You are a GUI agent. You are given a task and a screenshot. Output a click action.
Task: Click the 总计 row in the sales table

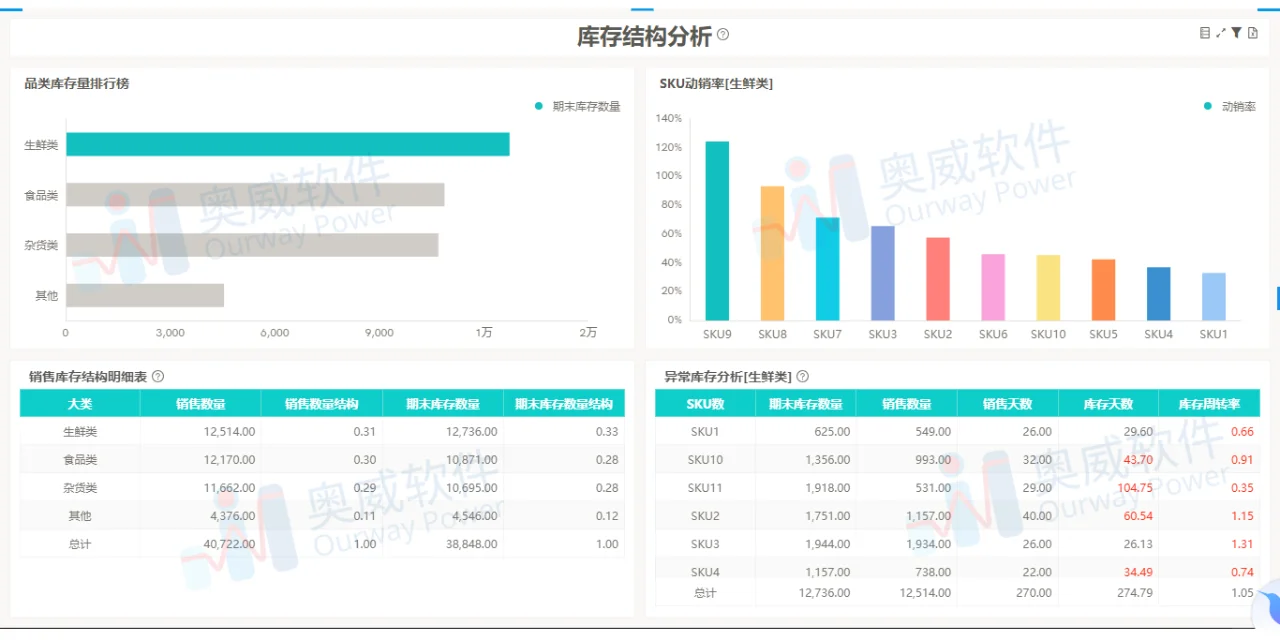(78, 544)
